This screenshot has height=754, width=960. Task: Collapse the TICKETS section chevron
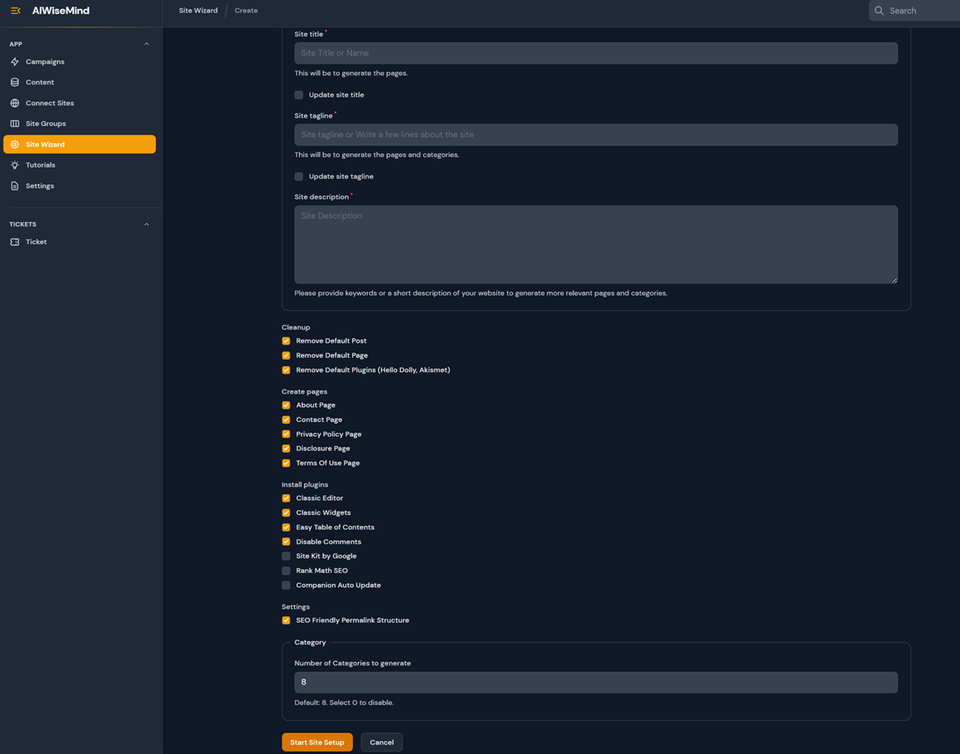(146, 224)
